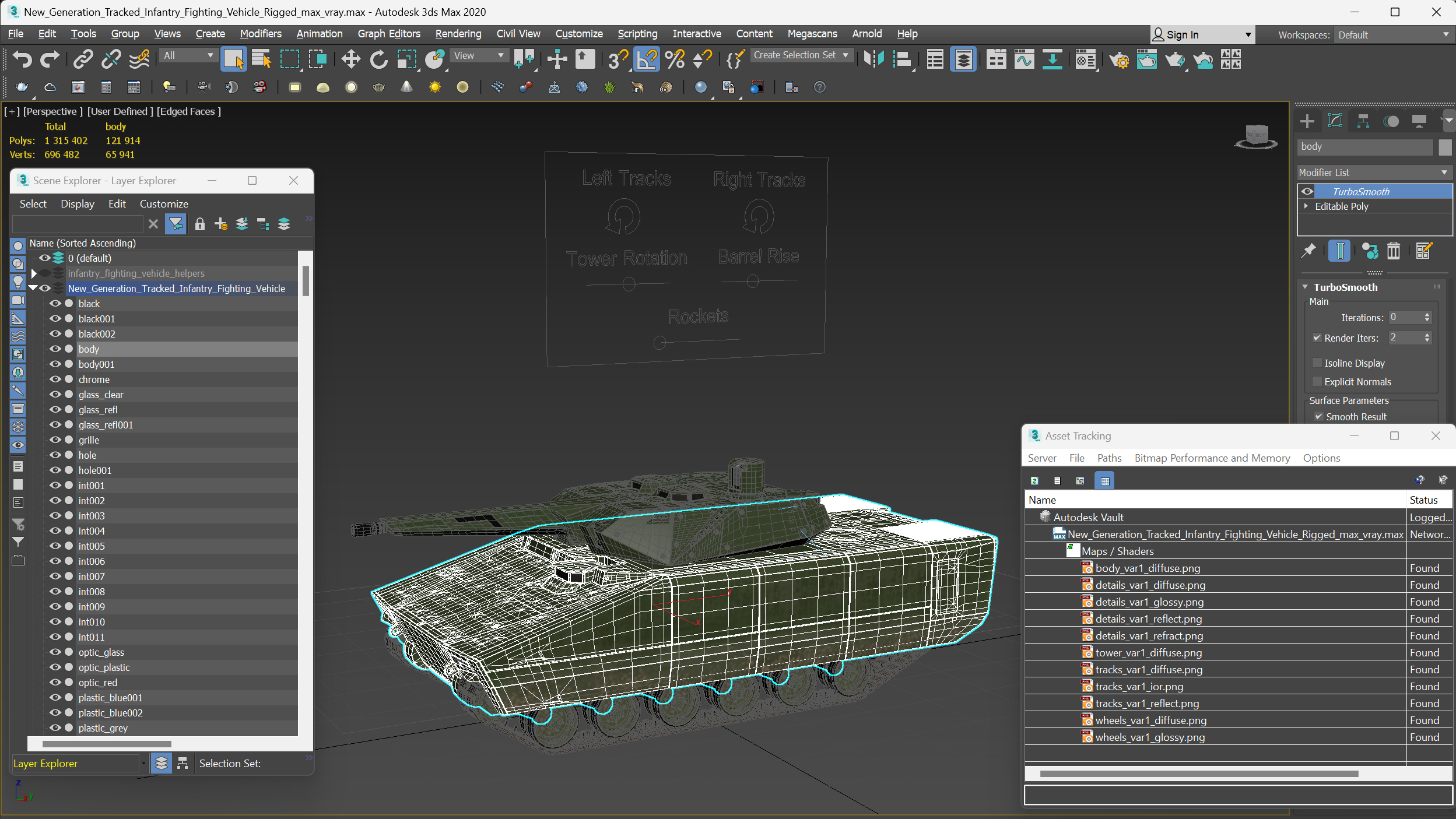Click Remove modifier from stack trash icon
1456x819 pixels.
coord(1394,251)
